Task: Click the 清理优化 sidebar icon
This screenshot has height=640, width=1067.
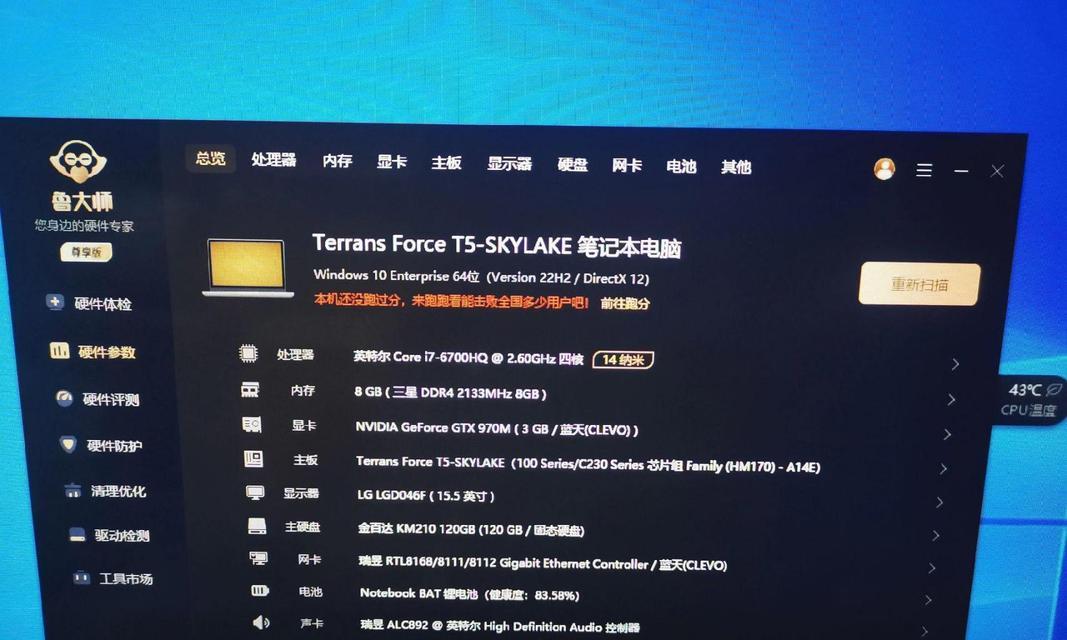Action: point(73,490)
